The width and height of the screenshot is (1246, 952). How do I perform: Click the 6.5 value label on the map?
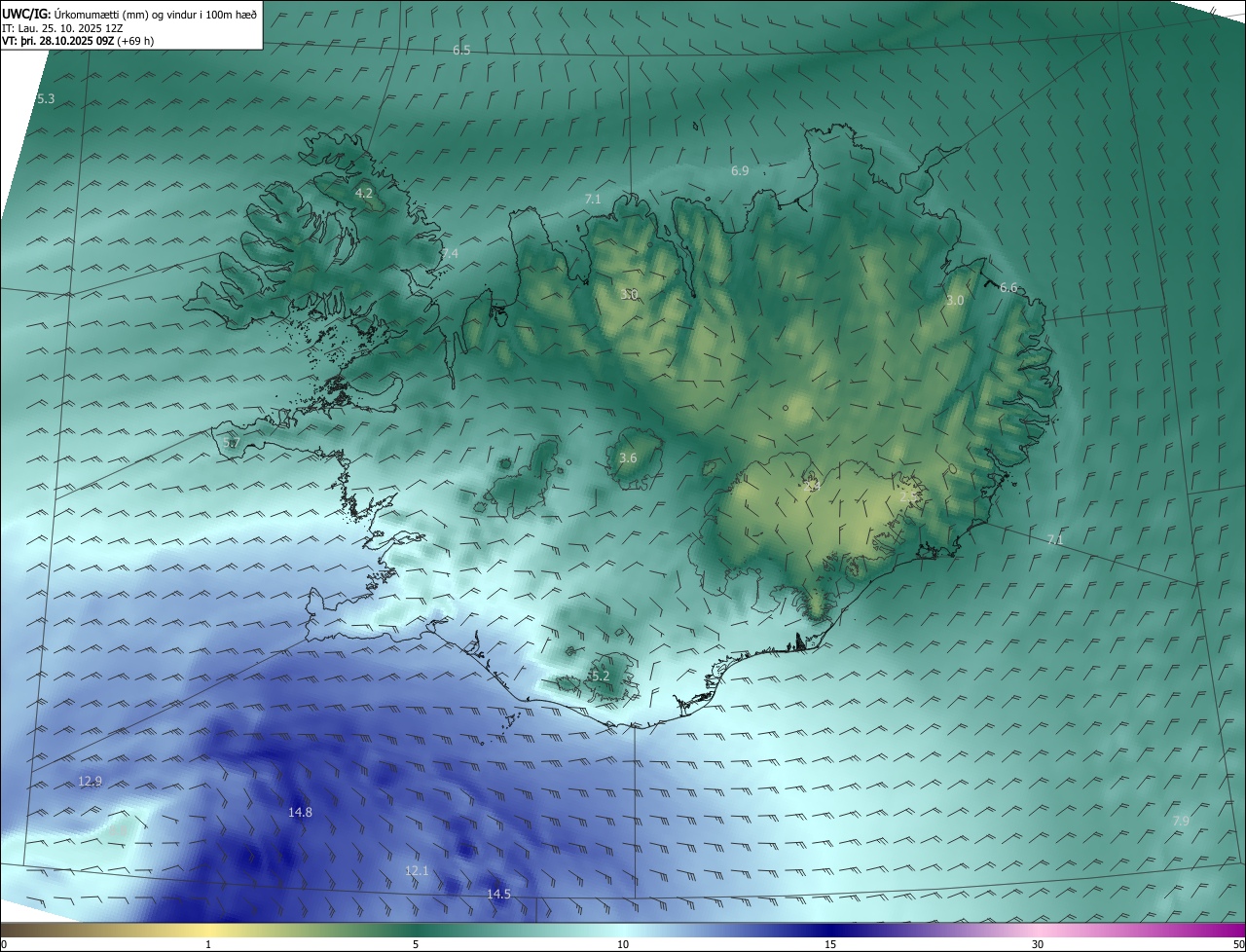pos(461,50)
